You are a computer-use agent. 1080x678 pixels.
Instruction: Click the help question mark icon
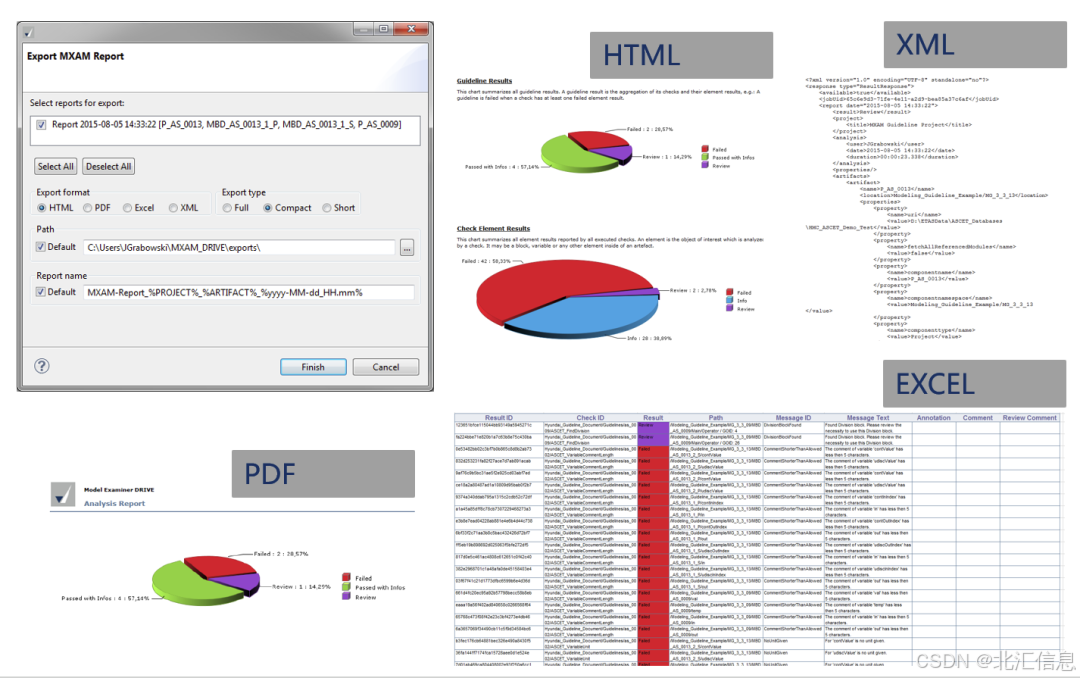click(x=42, y=366)
